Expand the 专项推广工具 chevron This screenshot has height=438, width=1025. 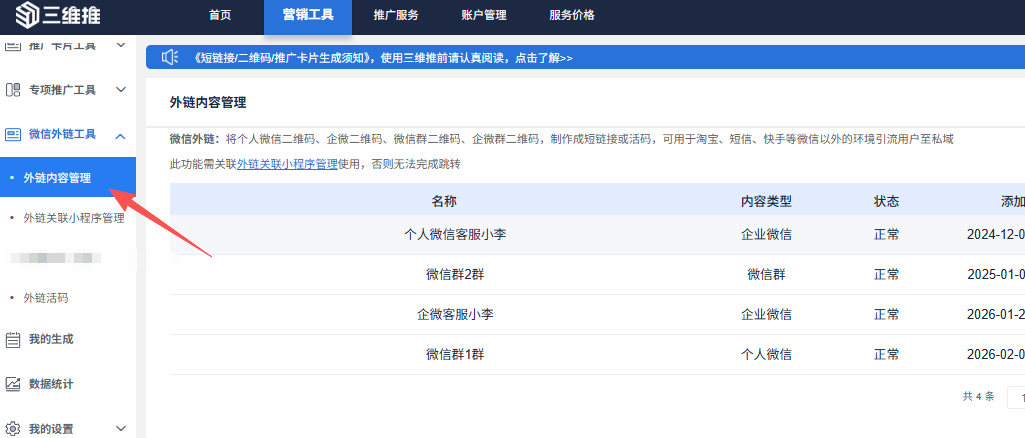click(121, 90)
